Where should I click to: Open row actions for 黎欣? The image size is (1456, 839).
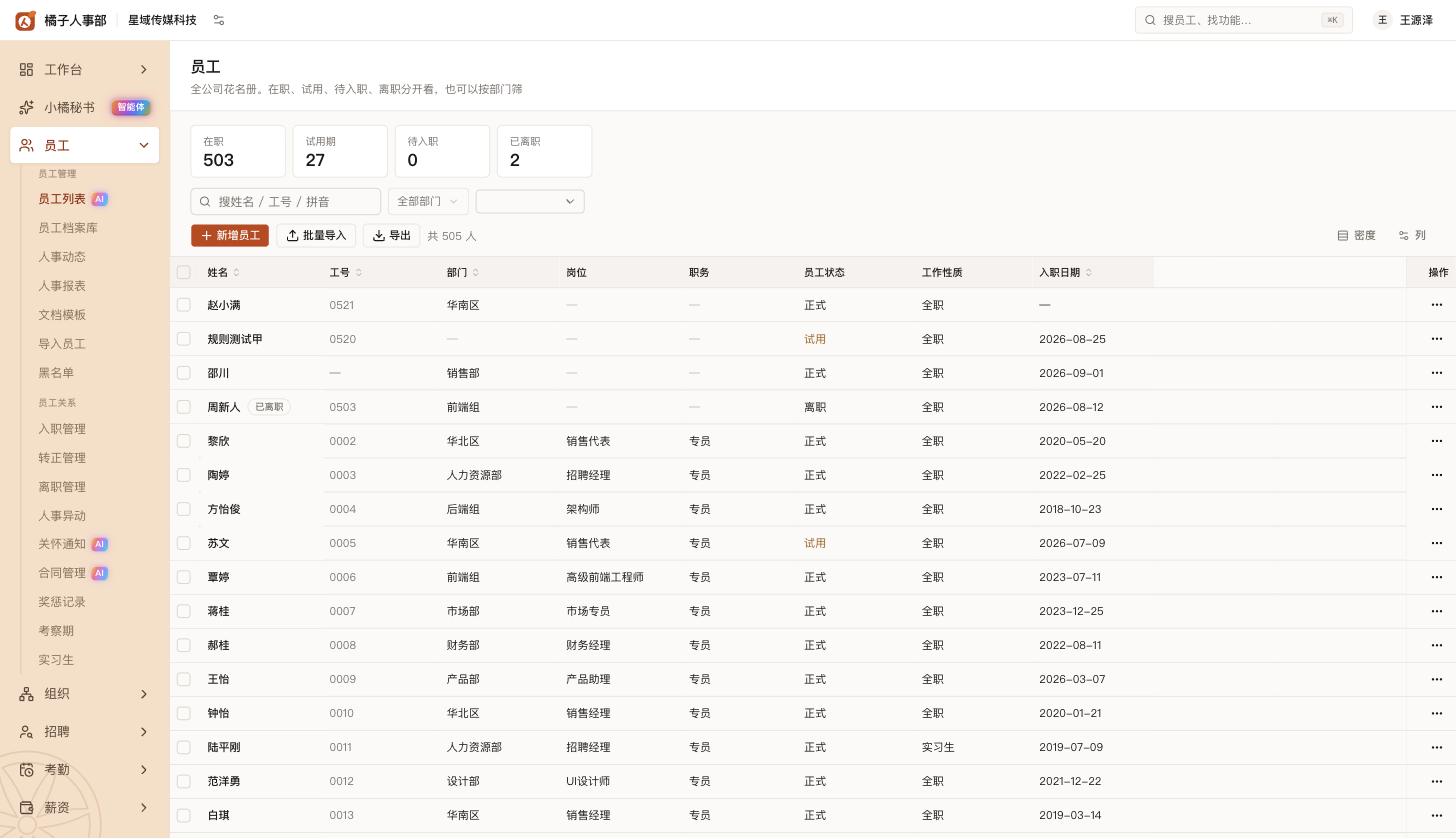(x=1437, y=441)
